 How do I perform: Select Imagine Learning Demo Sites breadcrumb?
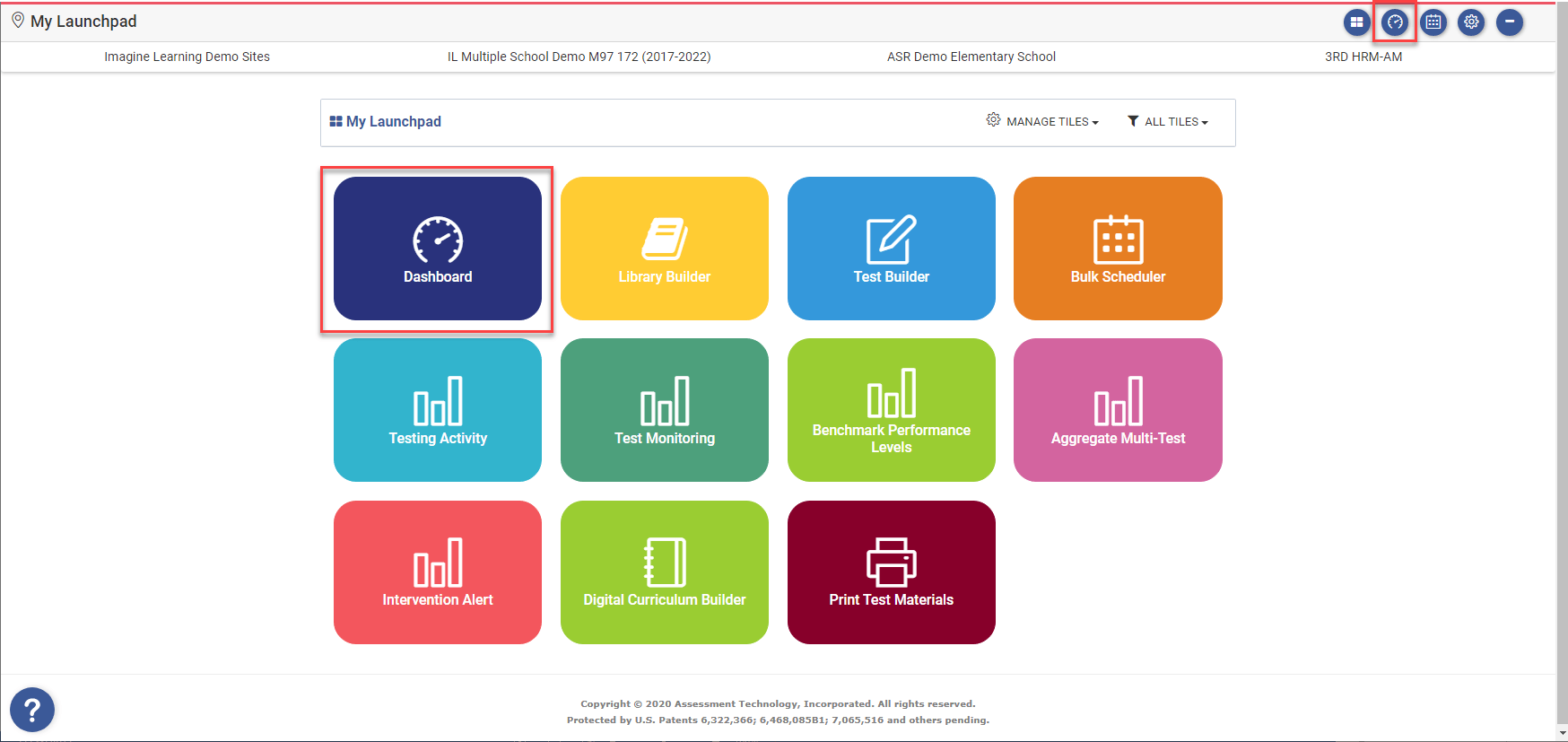[187, 57]
